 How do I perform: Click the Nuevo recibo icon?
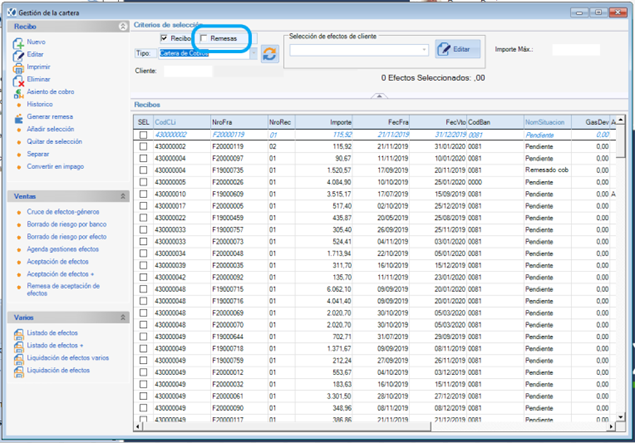18,43
